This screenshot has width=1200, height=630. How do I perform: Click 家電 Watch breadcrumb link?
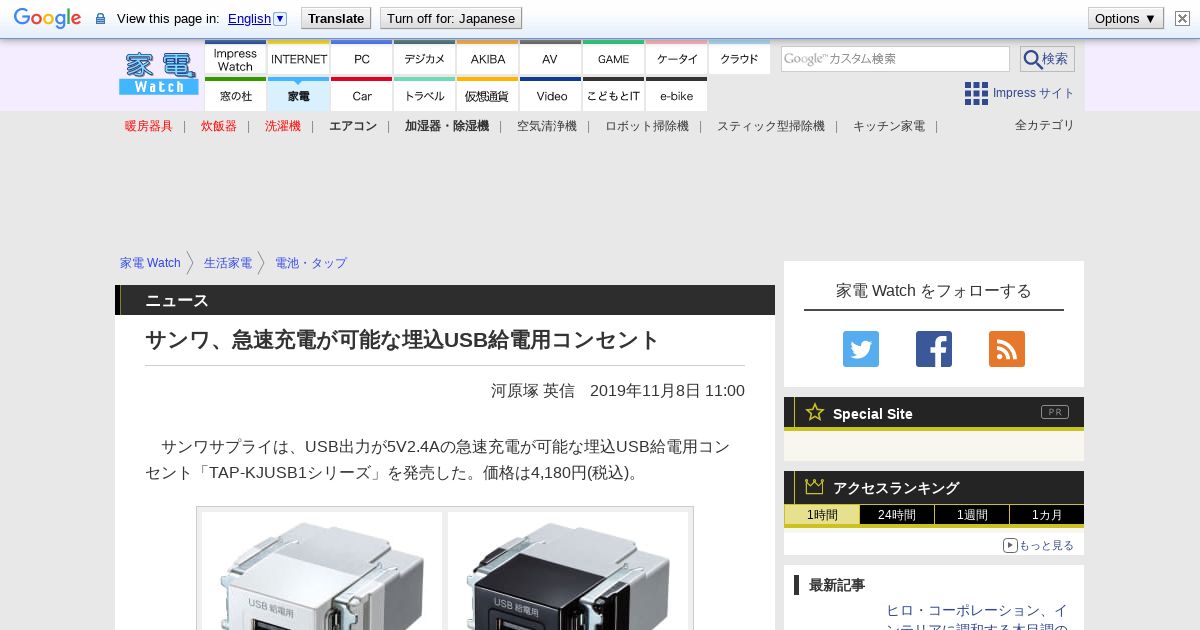pos(150,263)
